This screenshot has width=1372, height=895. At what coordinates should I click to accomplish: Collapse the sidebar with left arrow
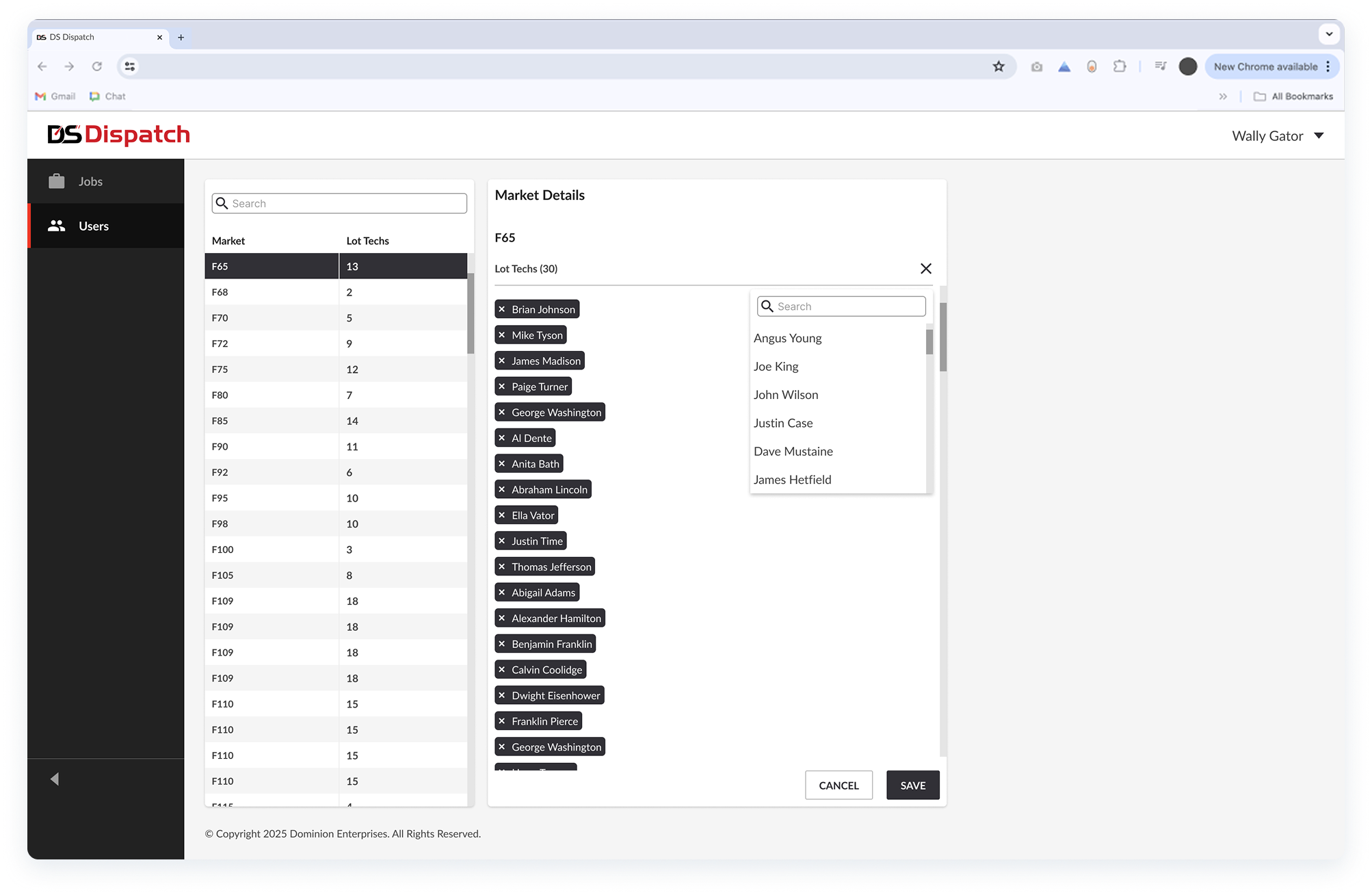click(55, 779)
